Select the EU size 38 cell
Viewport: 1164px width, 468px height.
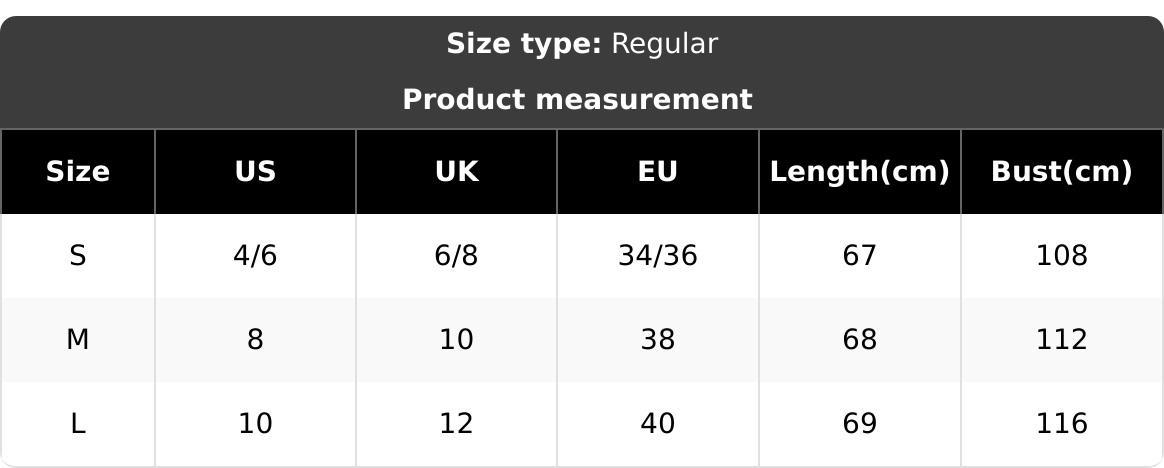657,340
